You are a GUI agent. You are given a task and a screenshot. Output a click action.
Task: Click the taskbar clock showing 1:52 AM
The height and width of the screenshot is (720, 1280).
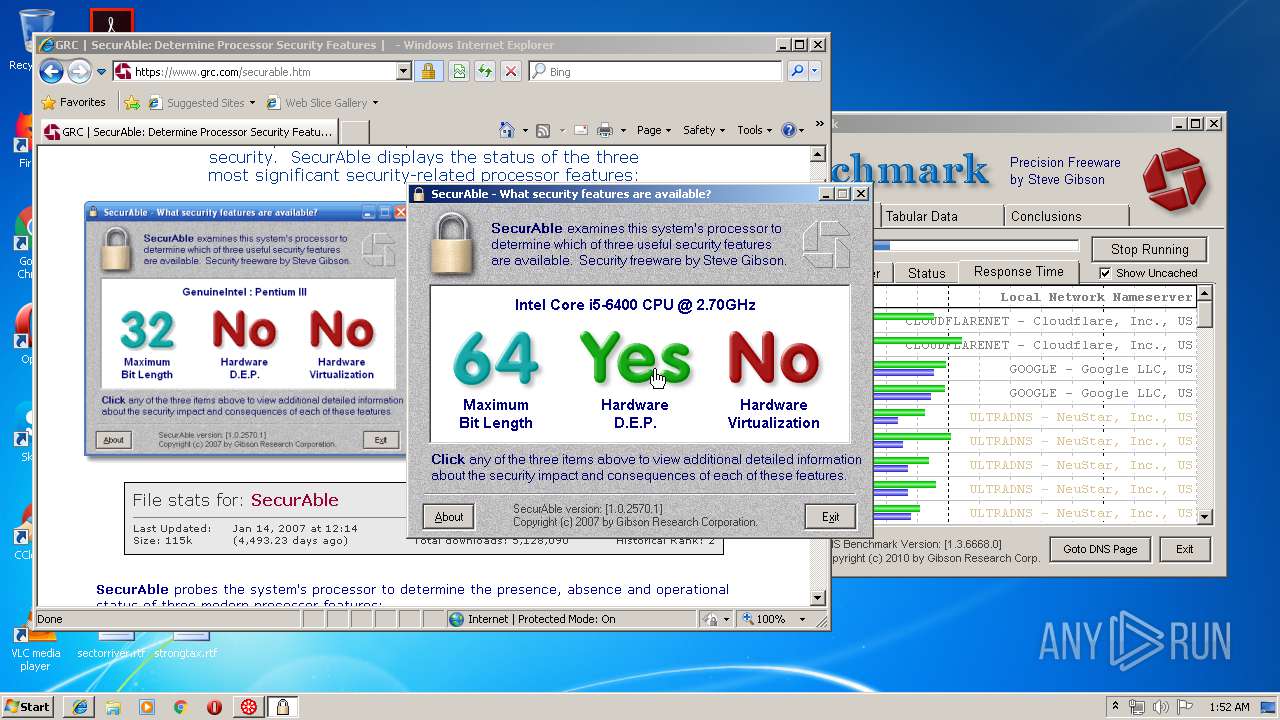pyautogui.click(x=1229, y=707)
